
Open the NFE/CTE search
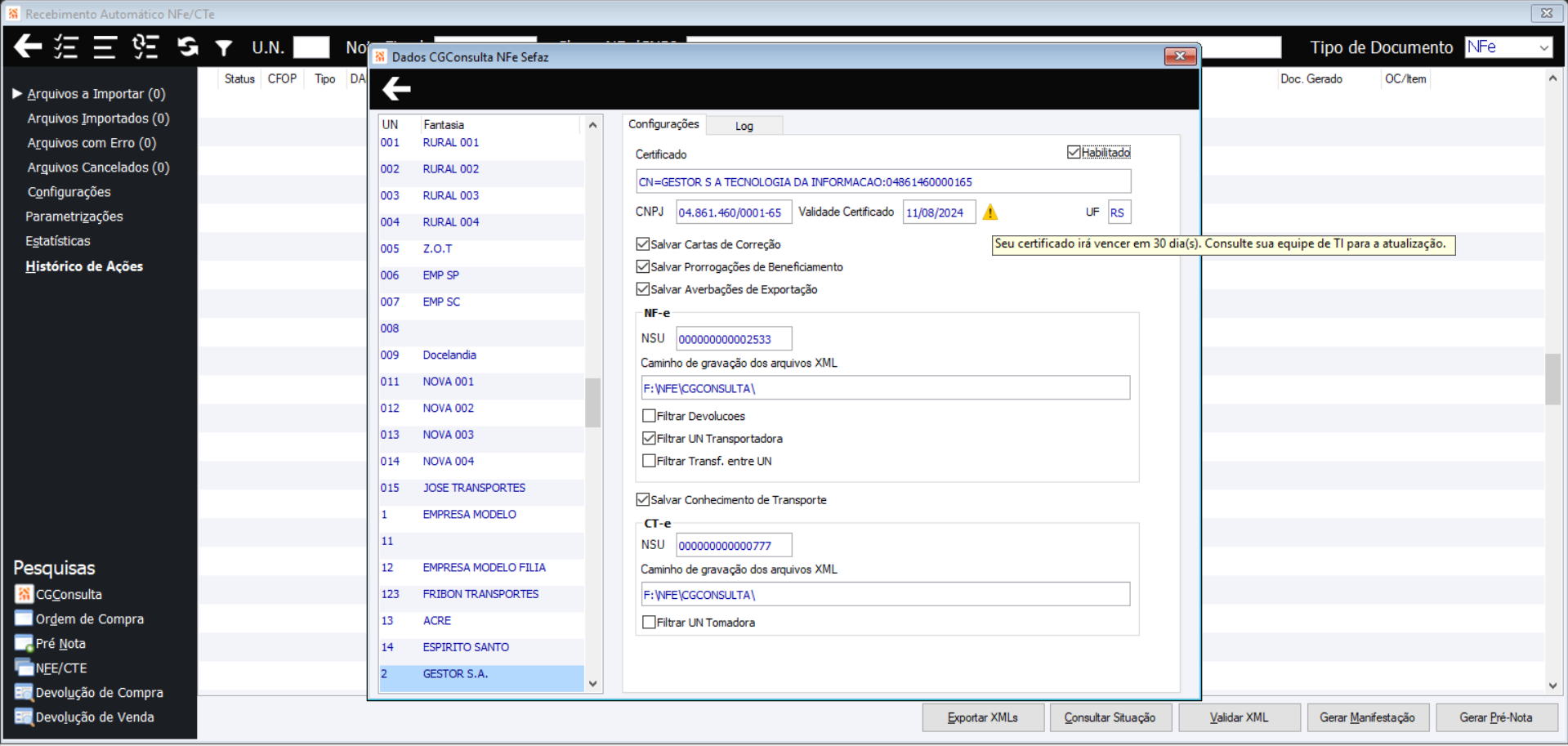coord(51,668)
